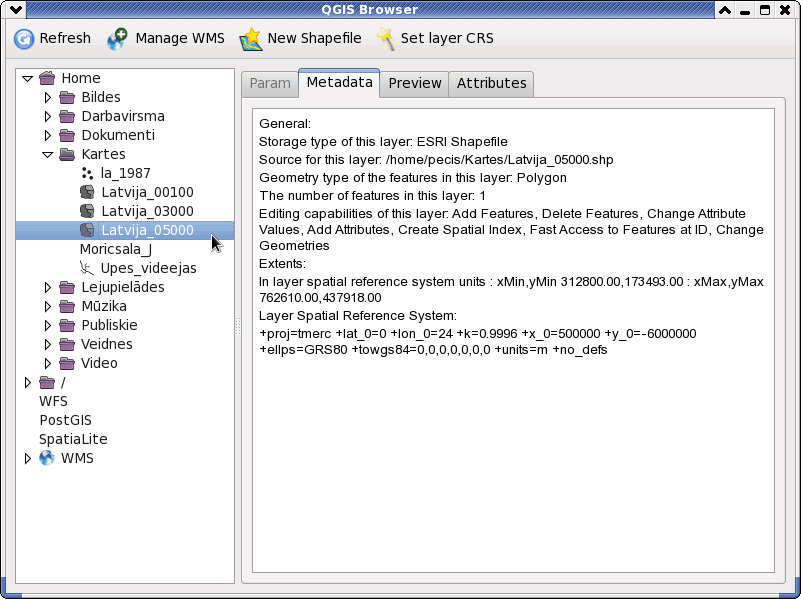Expand the Dokumenti folder
The image size is (801, 599).
pyautogui.click(x=48, y=135)
